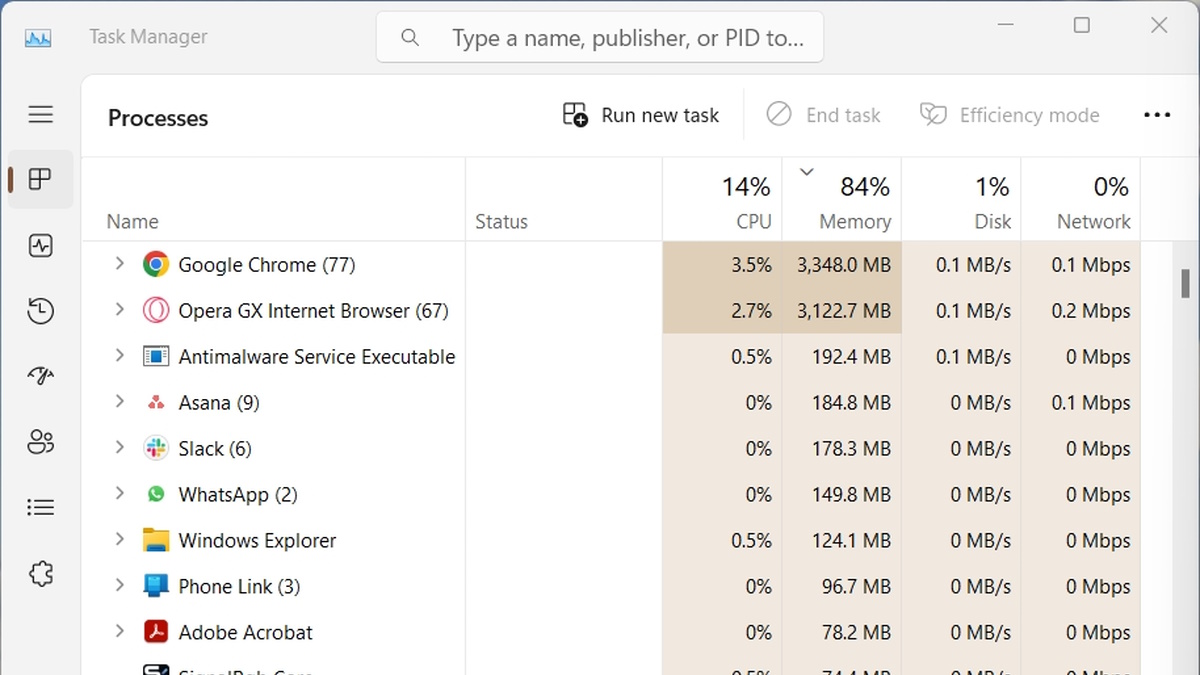Expand the Slack process group
Viewport: 1200px width, 675px height.
(119, 447)
